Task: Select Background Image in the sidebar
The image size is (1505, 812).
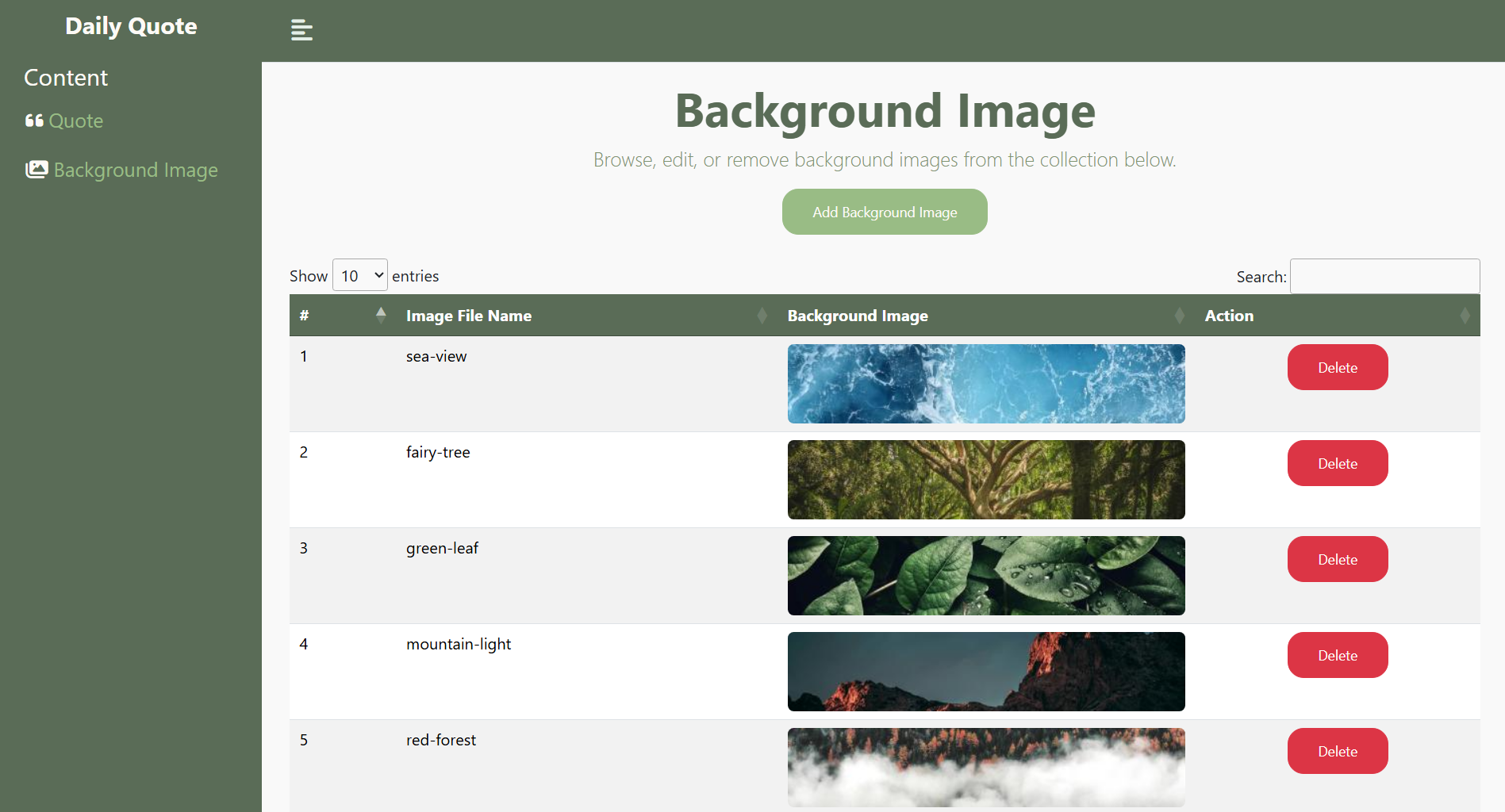Action: (136, 170)
